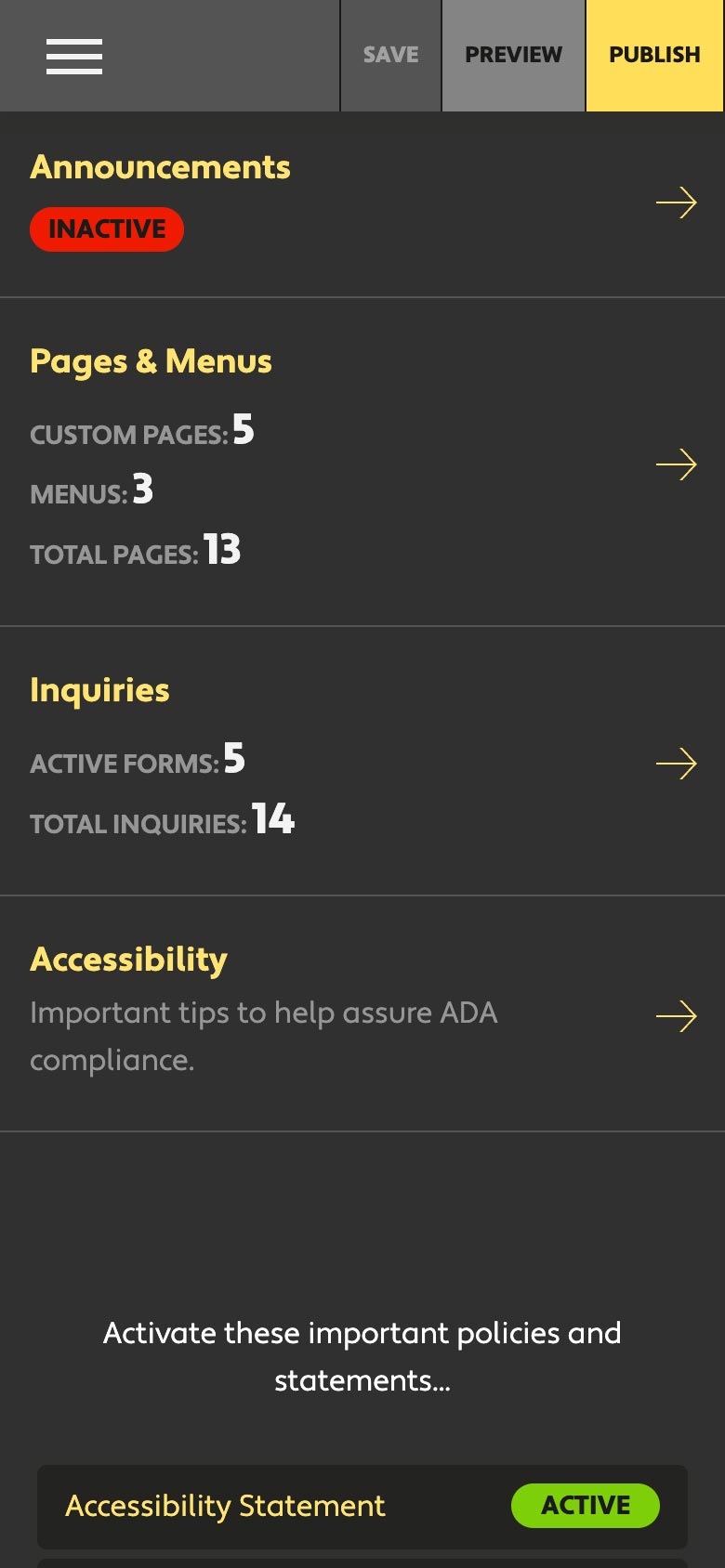Open the Announcements section arrow
Image resolution: width=725 pixels, height=1568 pixels.
[677, 202]
